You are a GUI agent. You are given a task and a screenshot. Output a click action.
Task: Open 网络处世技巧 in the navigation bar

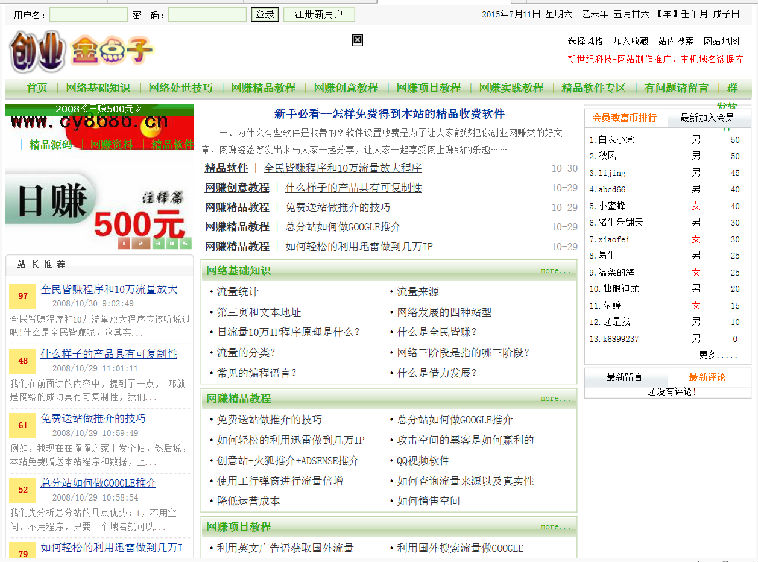[x=181, y=88]
